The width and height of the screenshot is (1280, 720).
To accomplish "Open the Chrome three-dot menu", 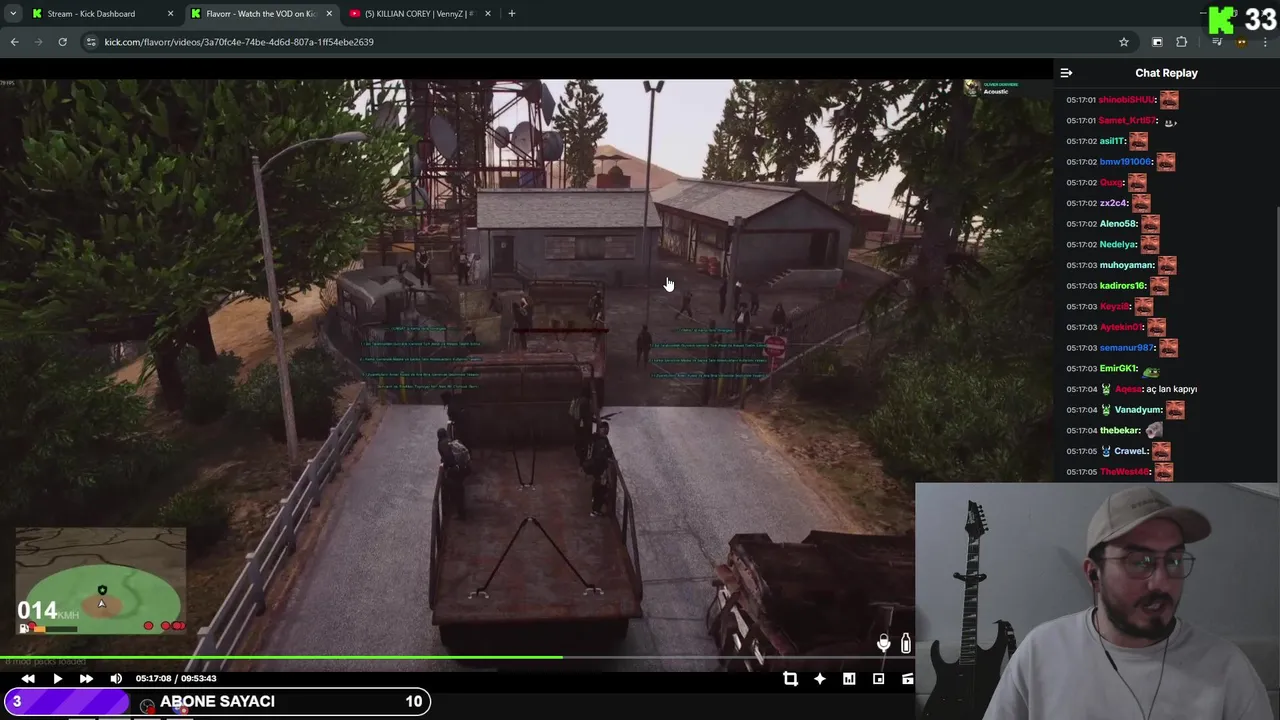I will (x=1266, y=42).
